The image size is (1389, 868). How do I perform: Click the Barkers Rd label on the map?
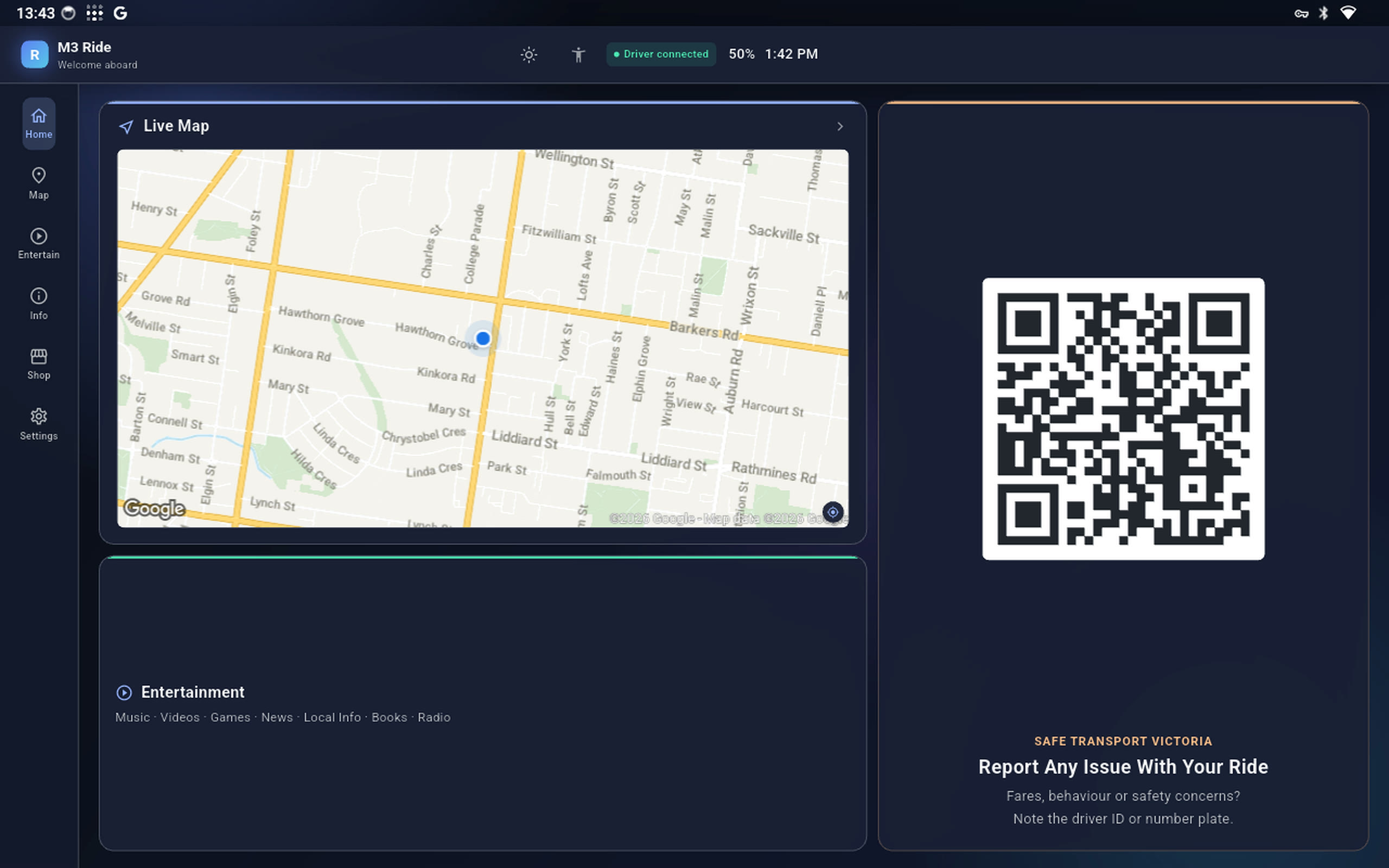(x=704, y=331)
